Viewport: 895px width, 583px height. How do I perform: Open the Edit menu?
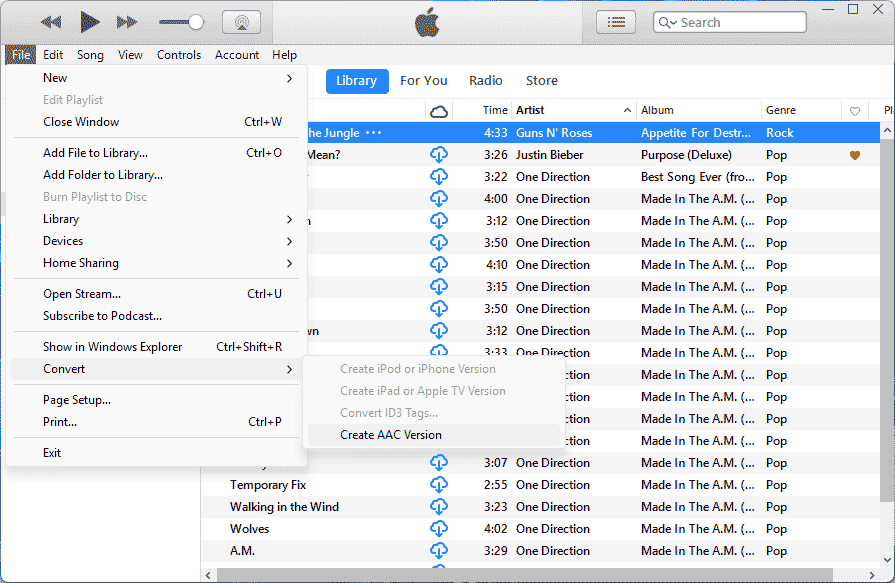(x=53, y=55)
